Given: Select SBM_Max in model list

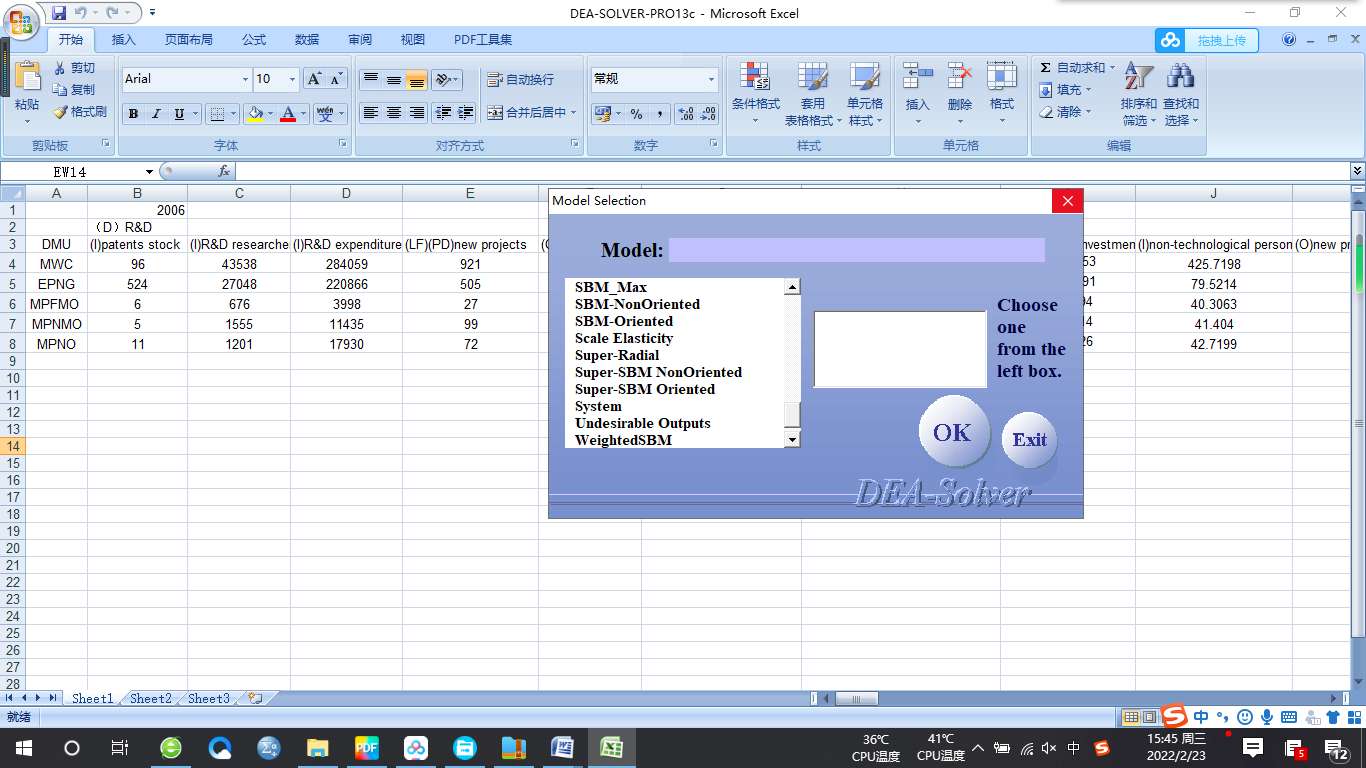Looking at the screenshot, I should [x=611, y=287].
